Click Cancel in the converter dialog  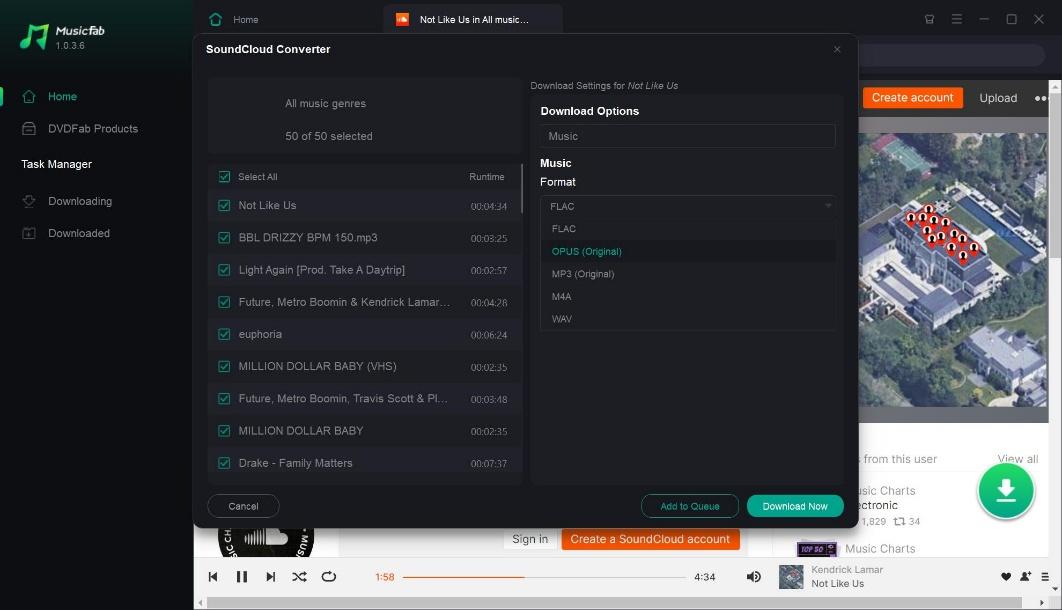[243, 506]
